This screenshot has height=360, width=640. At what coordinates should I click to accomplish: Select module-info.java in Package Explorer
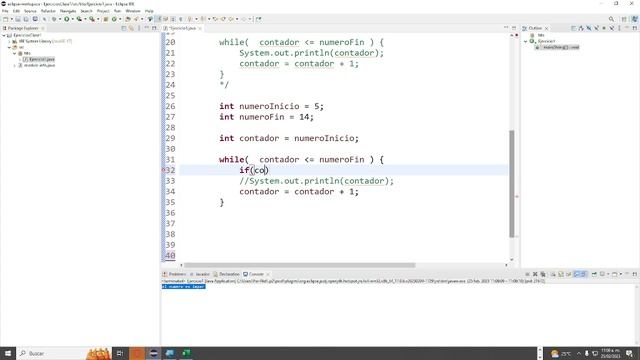click(x=39, y=65)
